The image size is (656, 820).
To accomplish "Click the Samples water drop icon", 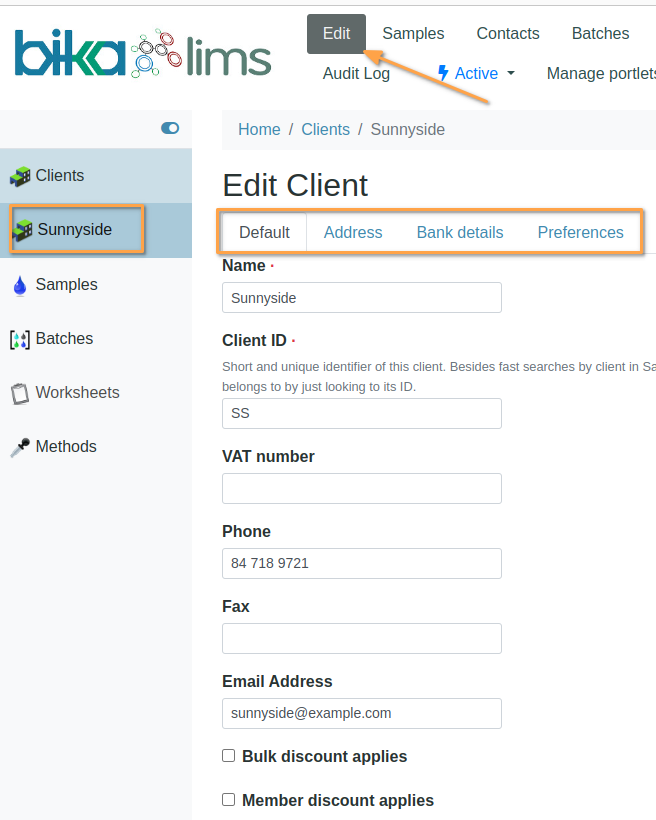I will click(x=20, y=285).
